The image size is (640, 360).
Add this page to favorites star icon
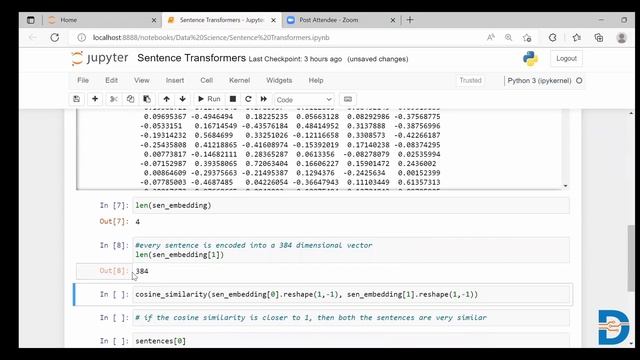pyautogui.click(x=527, y=38)
